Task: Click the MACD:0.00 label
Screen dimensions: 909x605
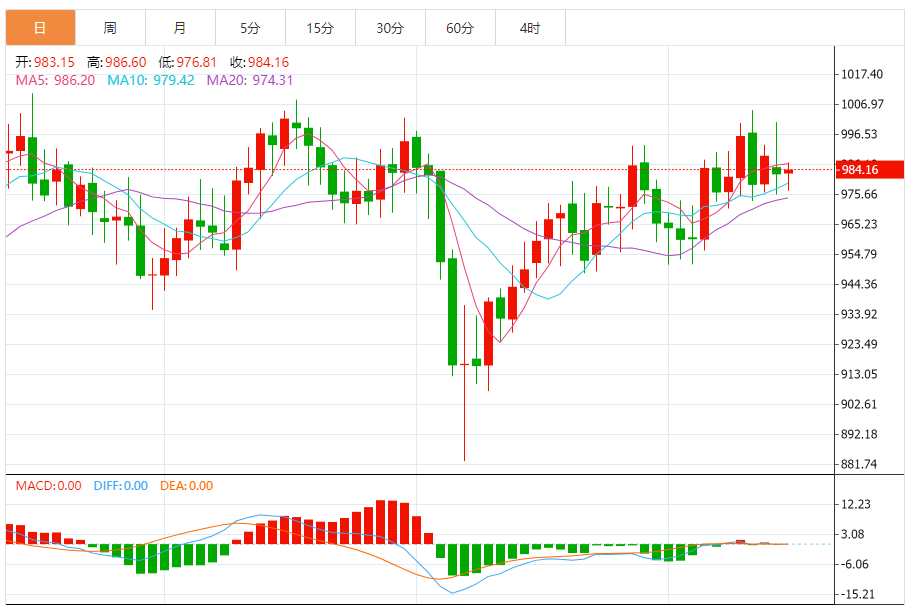Action: (x=48, y=486)
